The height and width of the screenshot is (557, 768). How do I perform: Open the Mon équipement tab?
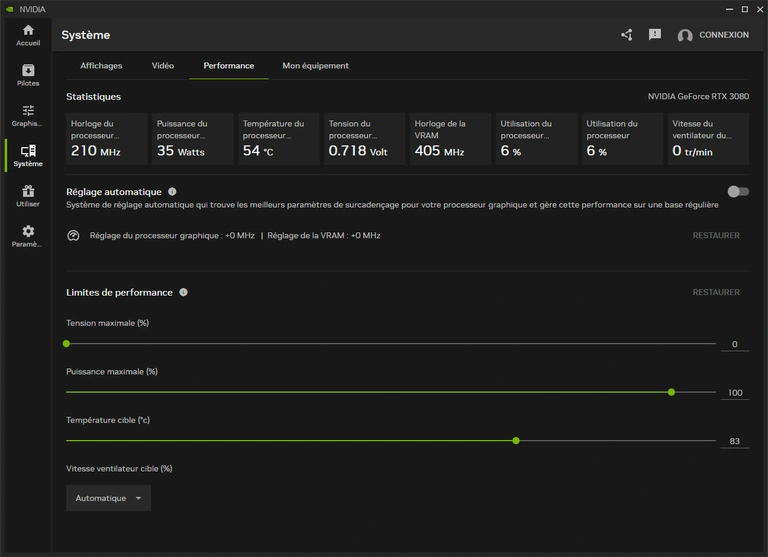pyautogui.click(x=315, y=66)
